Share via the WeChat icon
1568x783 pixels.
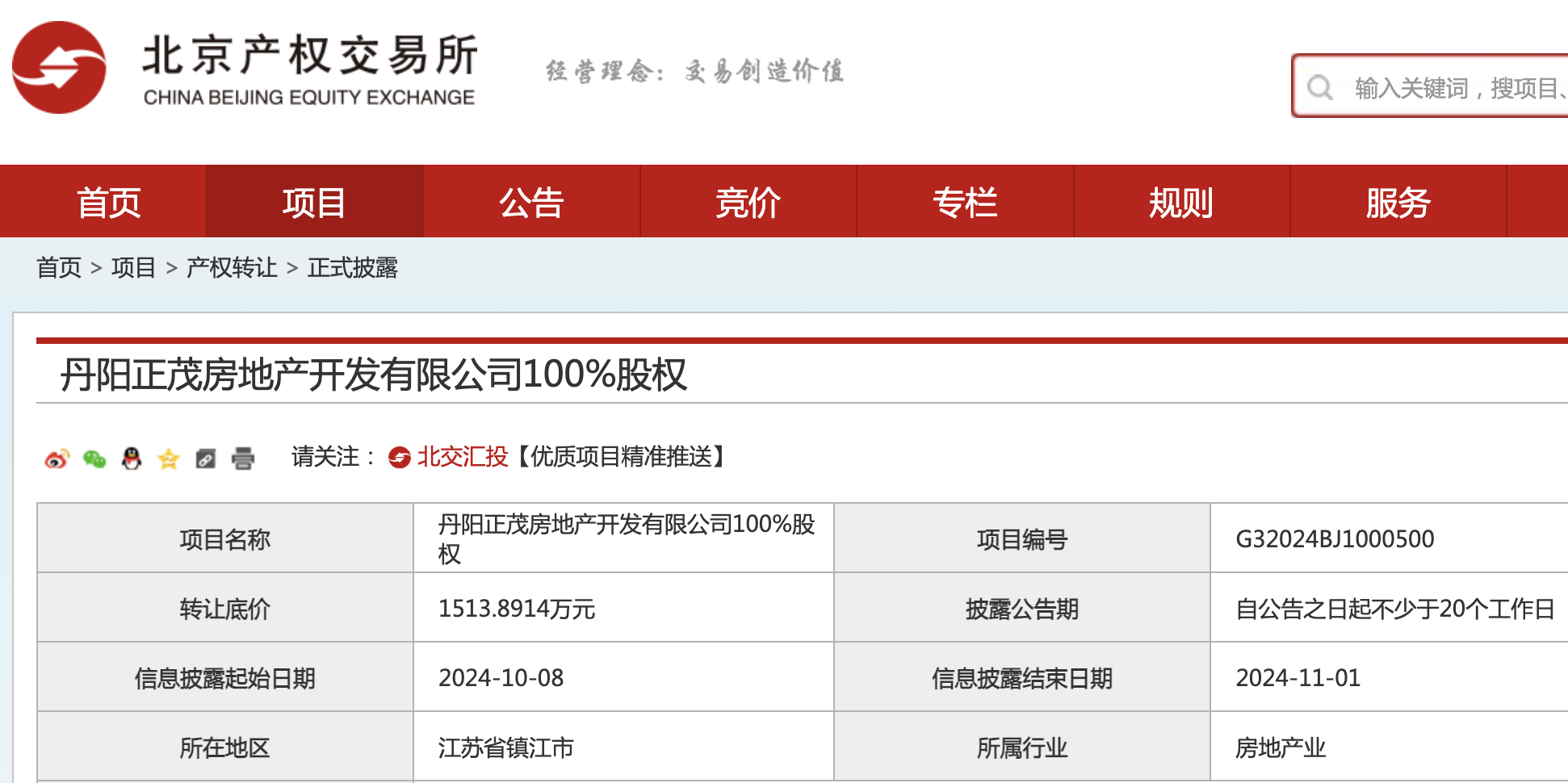pyautogui.click(x=94, y=458)
